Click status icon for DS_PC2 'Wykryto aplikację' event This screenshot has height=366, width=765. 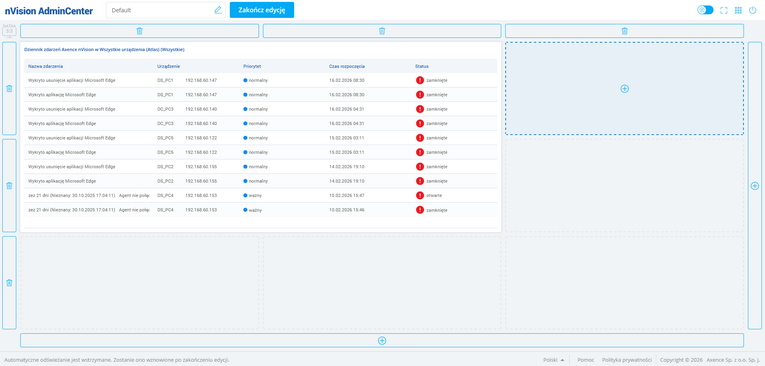420,181
